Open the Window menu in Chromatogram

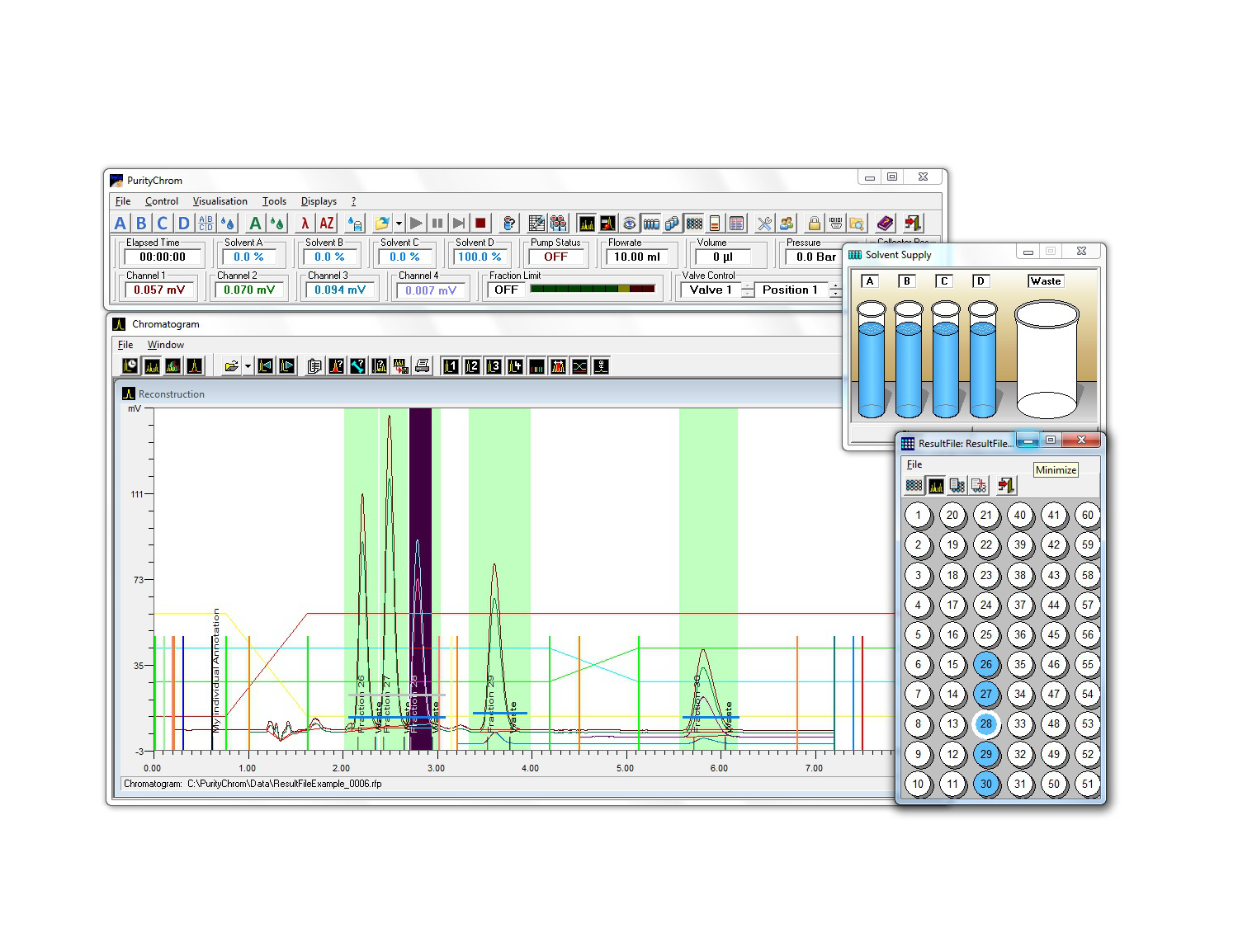click(165, 345)
